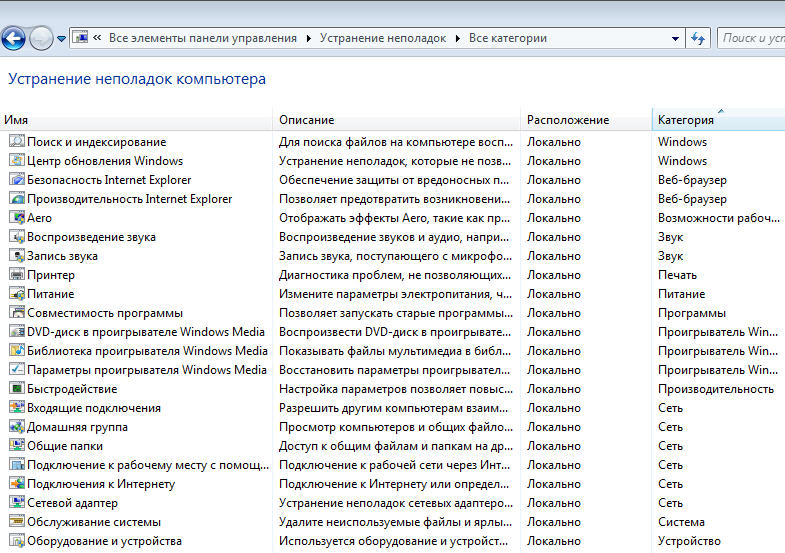The height and width of the screenshot is (553, 785).
Task: Click 'Локально' cell in Aero row
Action: pyautogui.click(x=554, y=218)
